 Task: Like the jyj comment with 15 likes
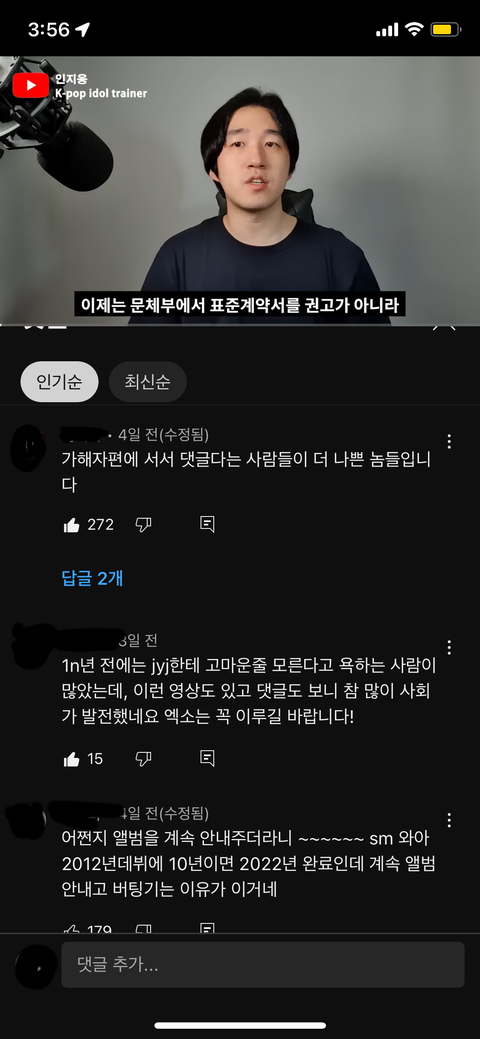pos(72,759)
